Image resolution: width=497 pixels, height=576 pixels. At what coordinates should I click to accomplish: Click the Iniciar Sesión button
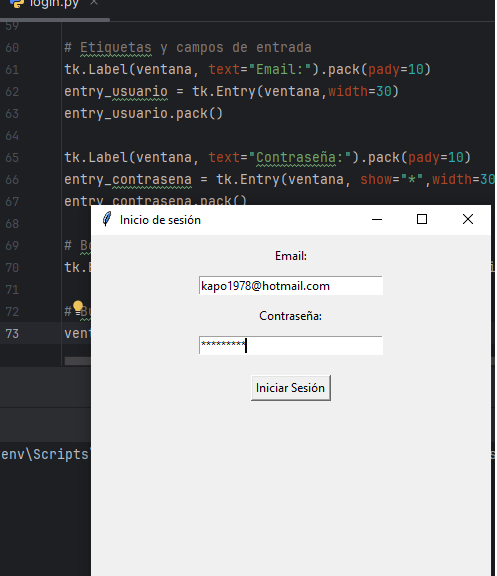coord(291,388)
